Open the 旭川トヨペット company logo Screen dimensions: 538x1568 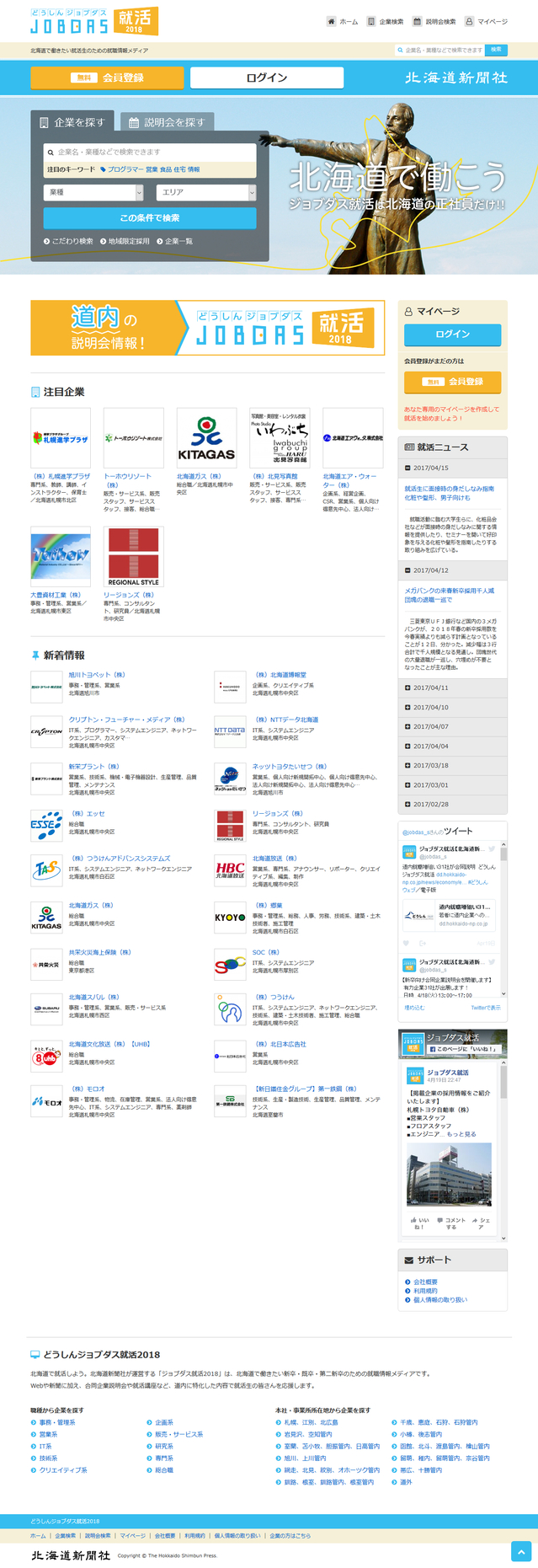(46, 687)
